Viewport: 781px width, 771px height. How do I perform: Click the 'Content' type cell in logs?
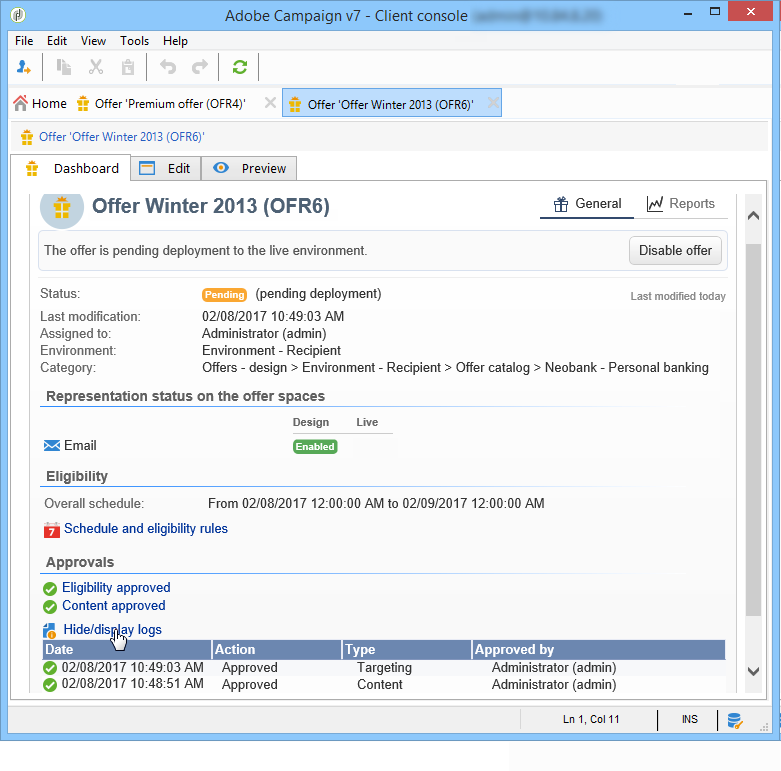coord(380,685)
